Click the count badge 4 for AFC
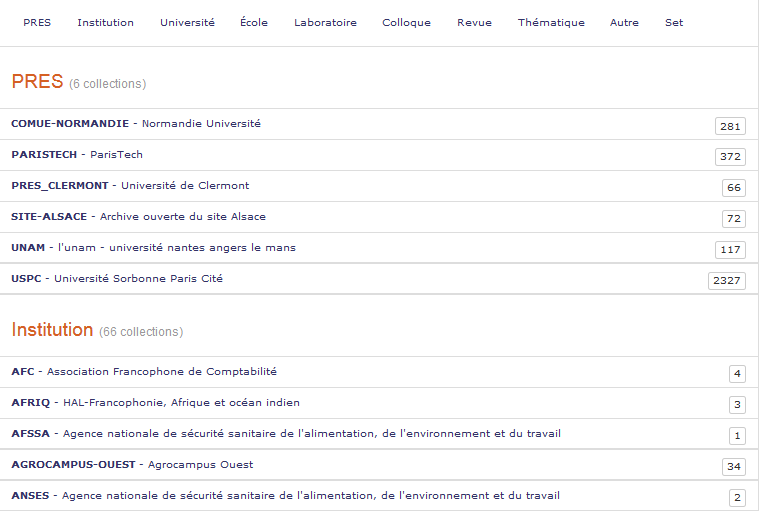The height and width of the screenshot is (511, 767). point(737,374)
